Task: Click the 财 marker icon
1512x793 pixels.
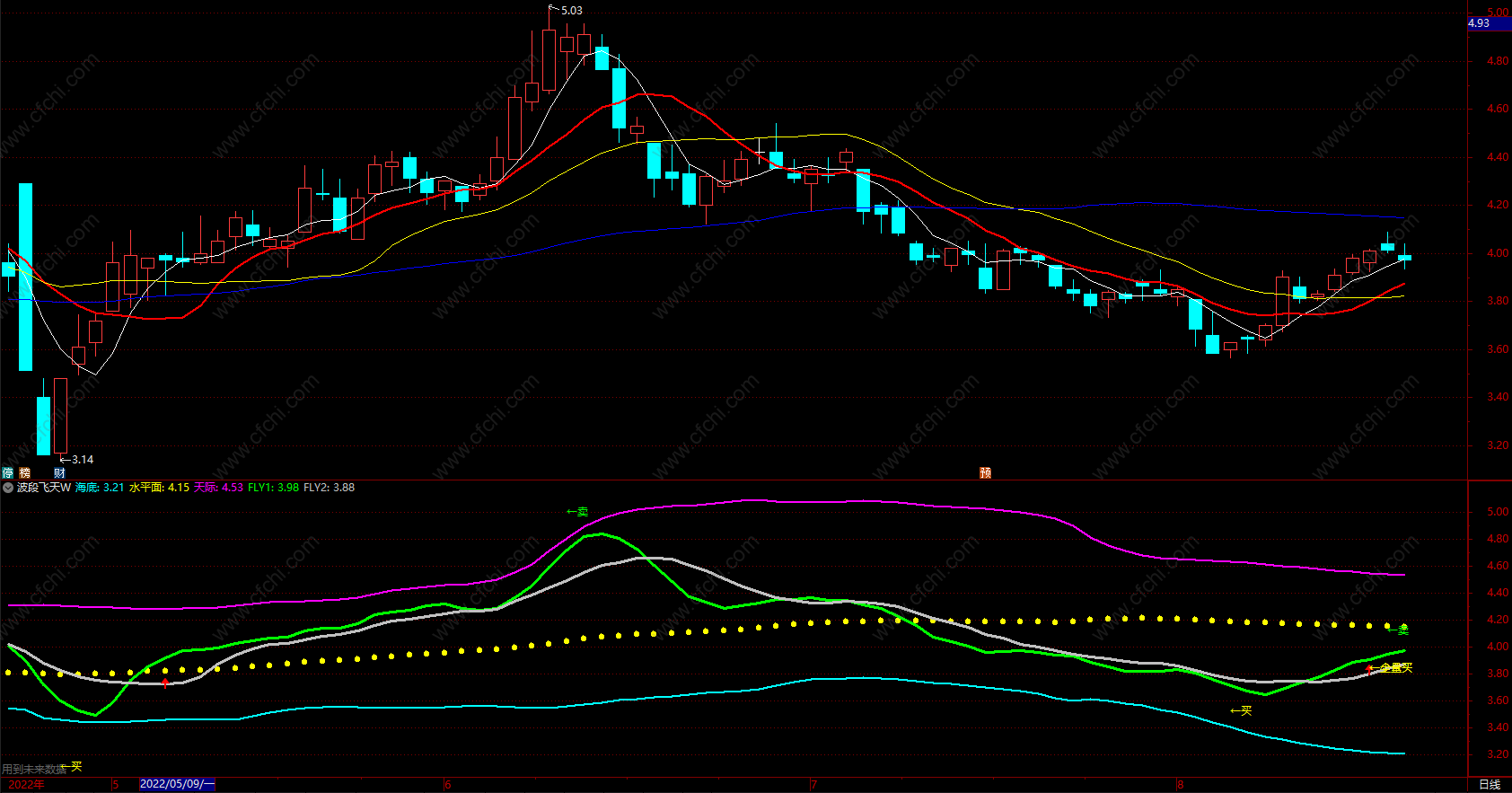Action: (x=59, y=472)
